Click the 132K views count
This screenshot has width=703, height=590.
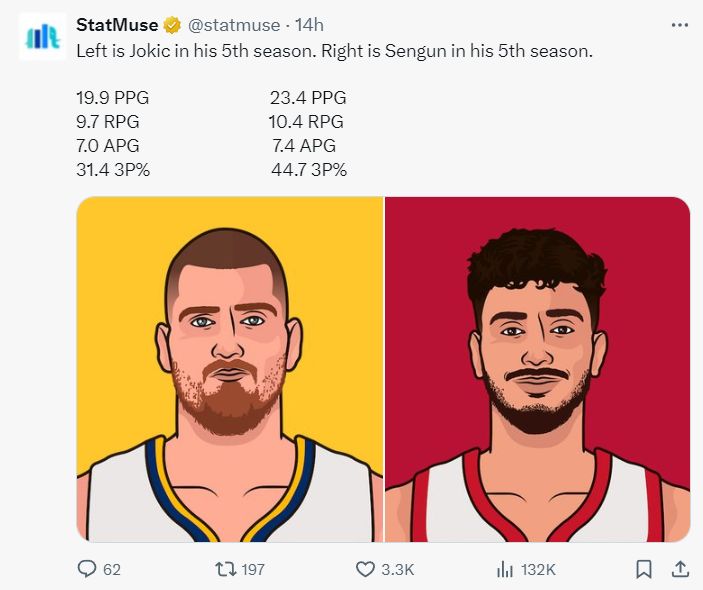(538, 569)
